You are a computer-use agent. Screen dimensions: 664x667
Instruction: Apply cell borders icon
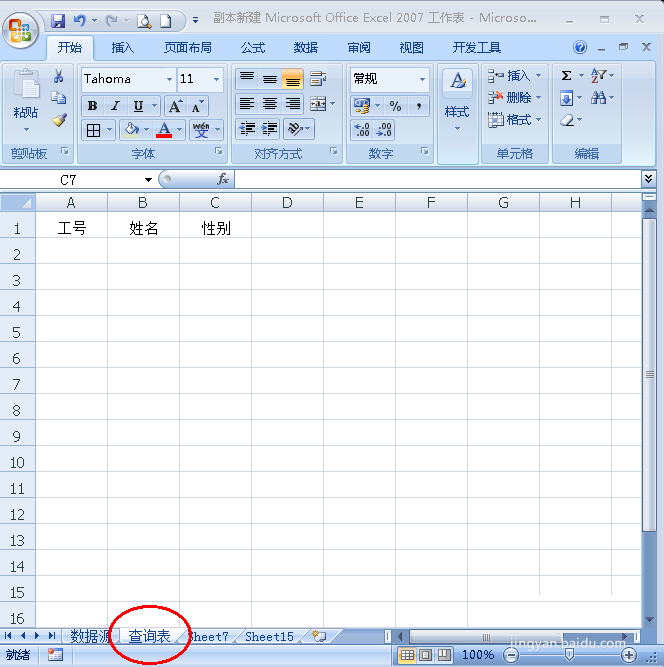pos(94,130)
